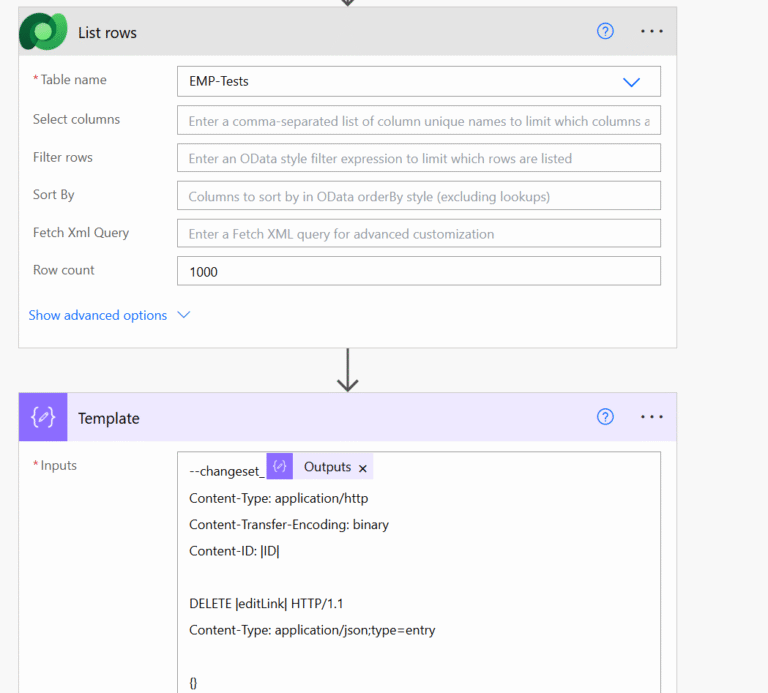Click the Template card title
This screenshot has width=768, height=693.
click(x=109, y=418)
